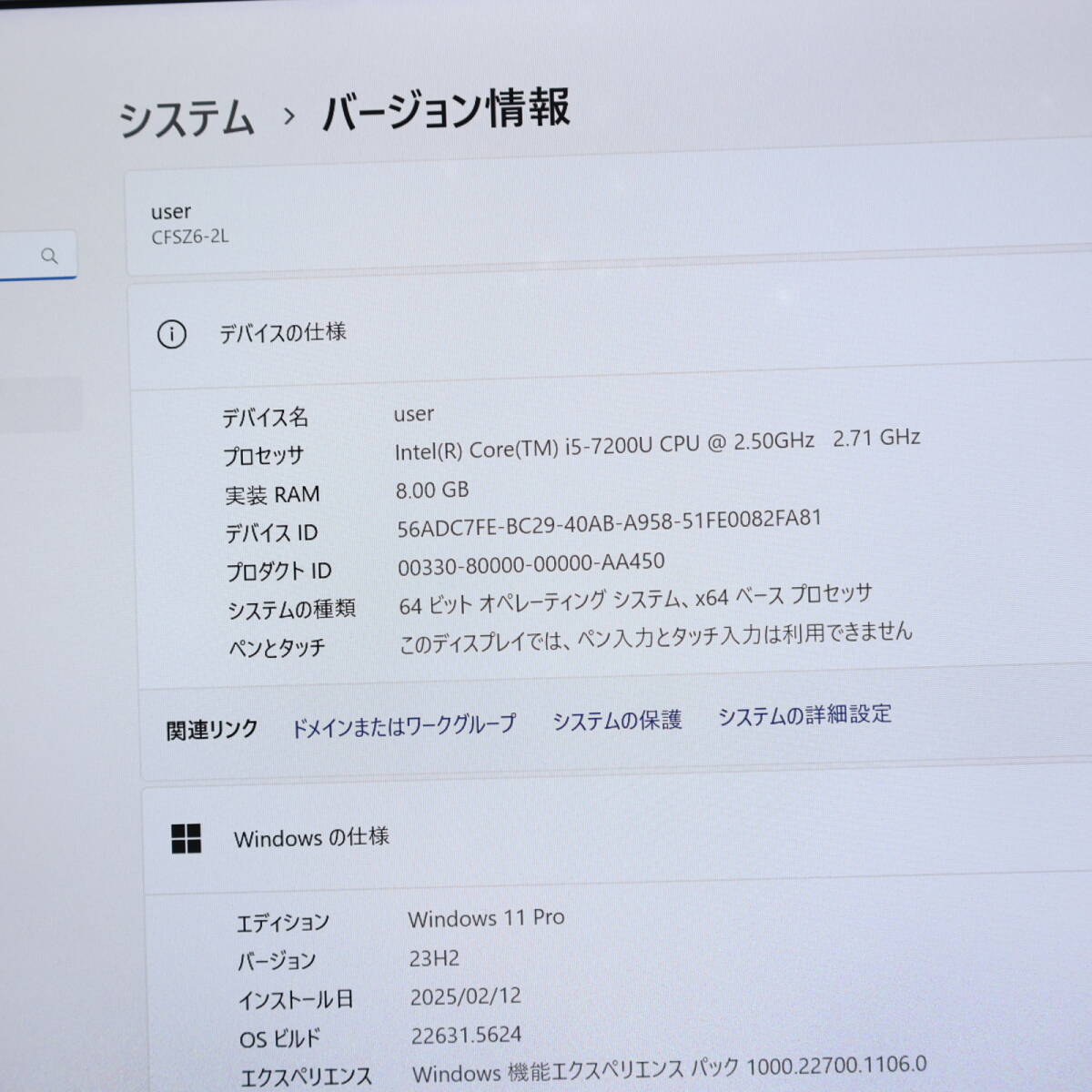Select the 64 ビット system type text
Image resolution: width=1092 pixels, height=1092 pixels.
[x=635, y=600]
